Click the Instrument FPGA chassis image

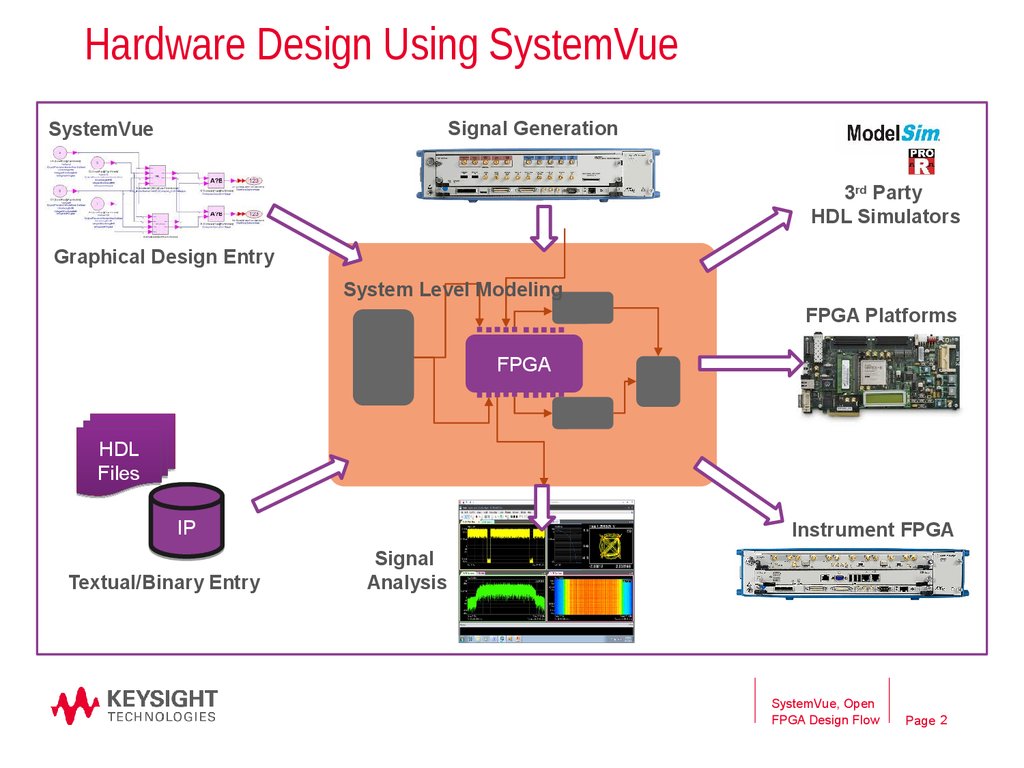tap(852, 573)
